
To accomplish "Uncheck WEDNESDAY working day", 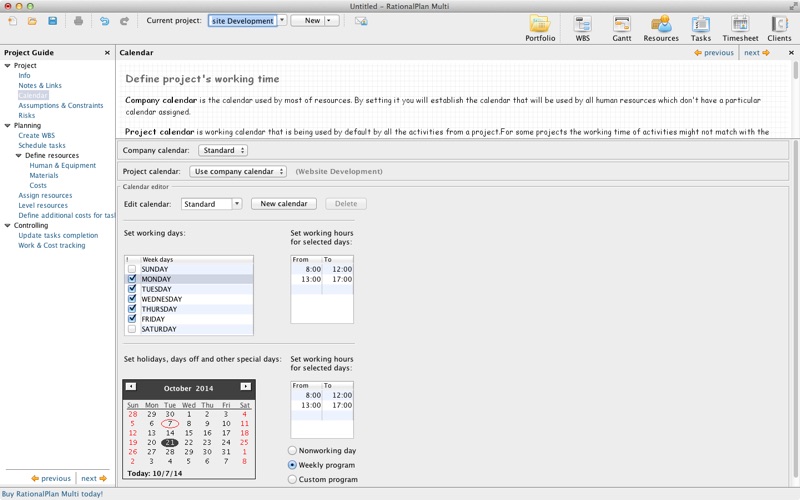I will [x=132, y=298].
